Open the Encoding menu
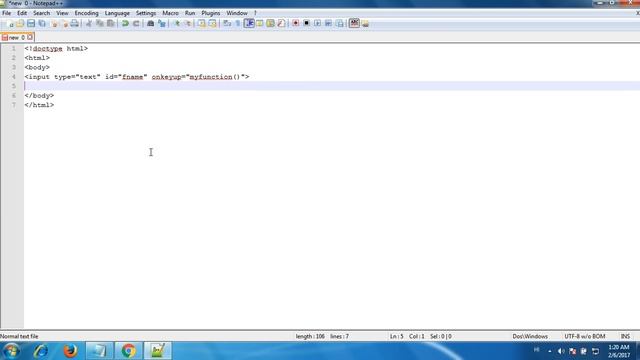The width and height of the screenshot is (640, 360). point(87,13)
